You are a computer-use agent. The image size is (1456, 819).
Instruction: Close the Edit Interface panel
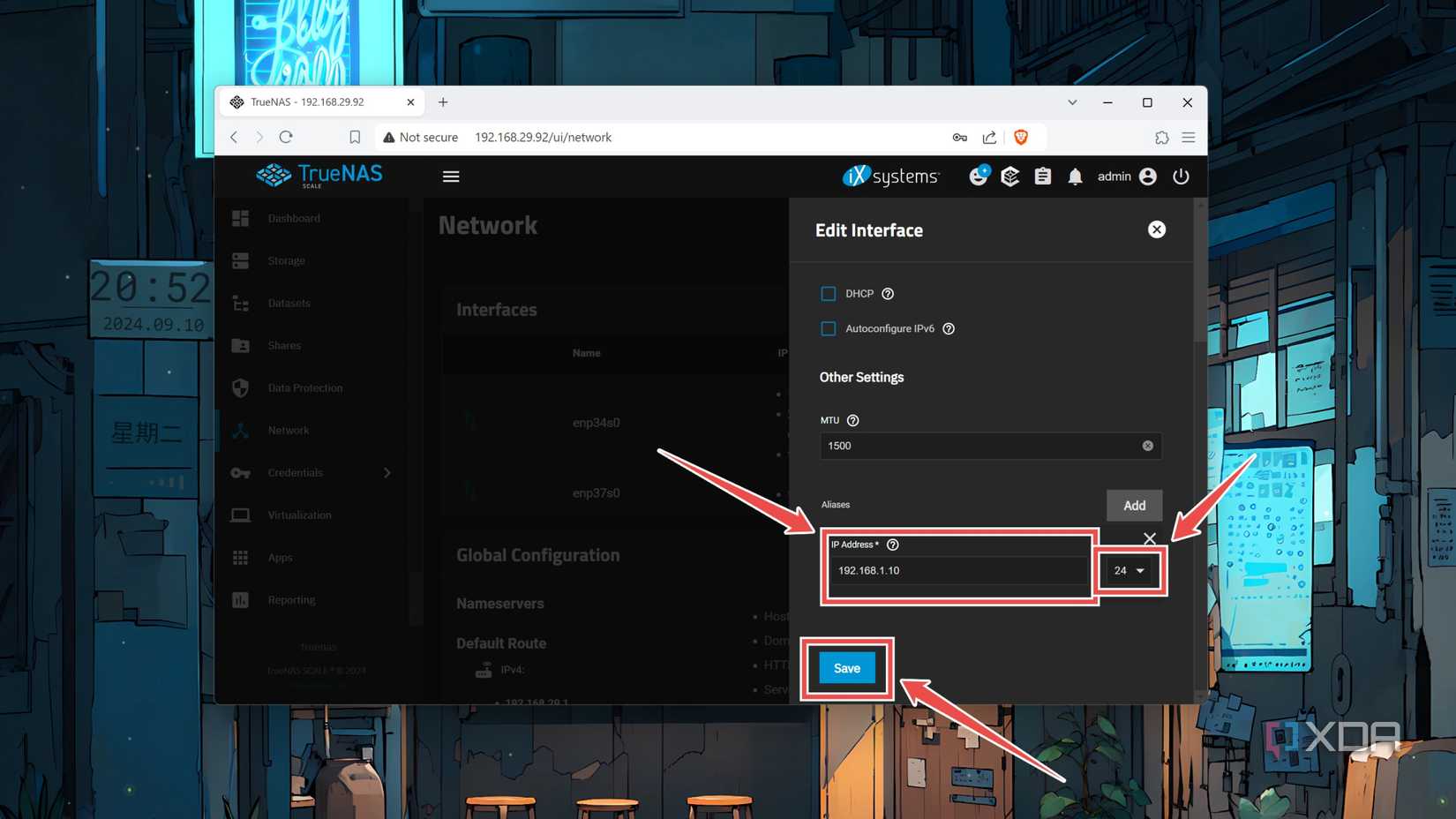(x=1157, y=229)
